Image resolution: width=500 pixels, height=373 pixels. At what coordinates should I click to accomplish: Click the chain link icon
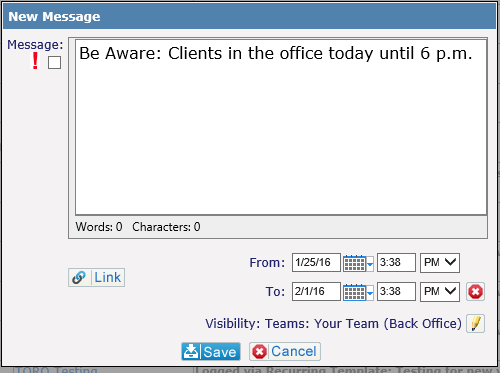(x=79, y=277)
